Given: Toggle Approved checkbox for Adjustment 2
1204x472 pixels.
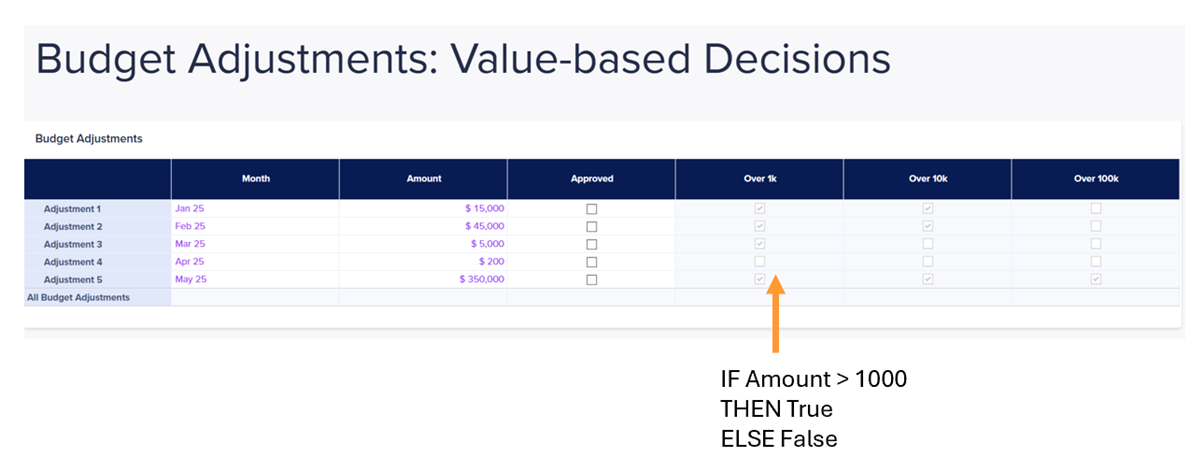Looking at the screenshot, I should [x=591, y=227].
